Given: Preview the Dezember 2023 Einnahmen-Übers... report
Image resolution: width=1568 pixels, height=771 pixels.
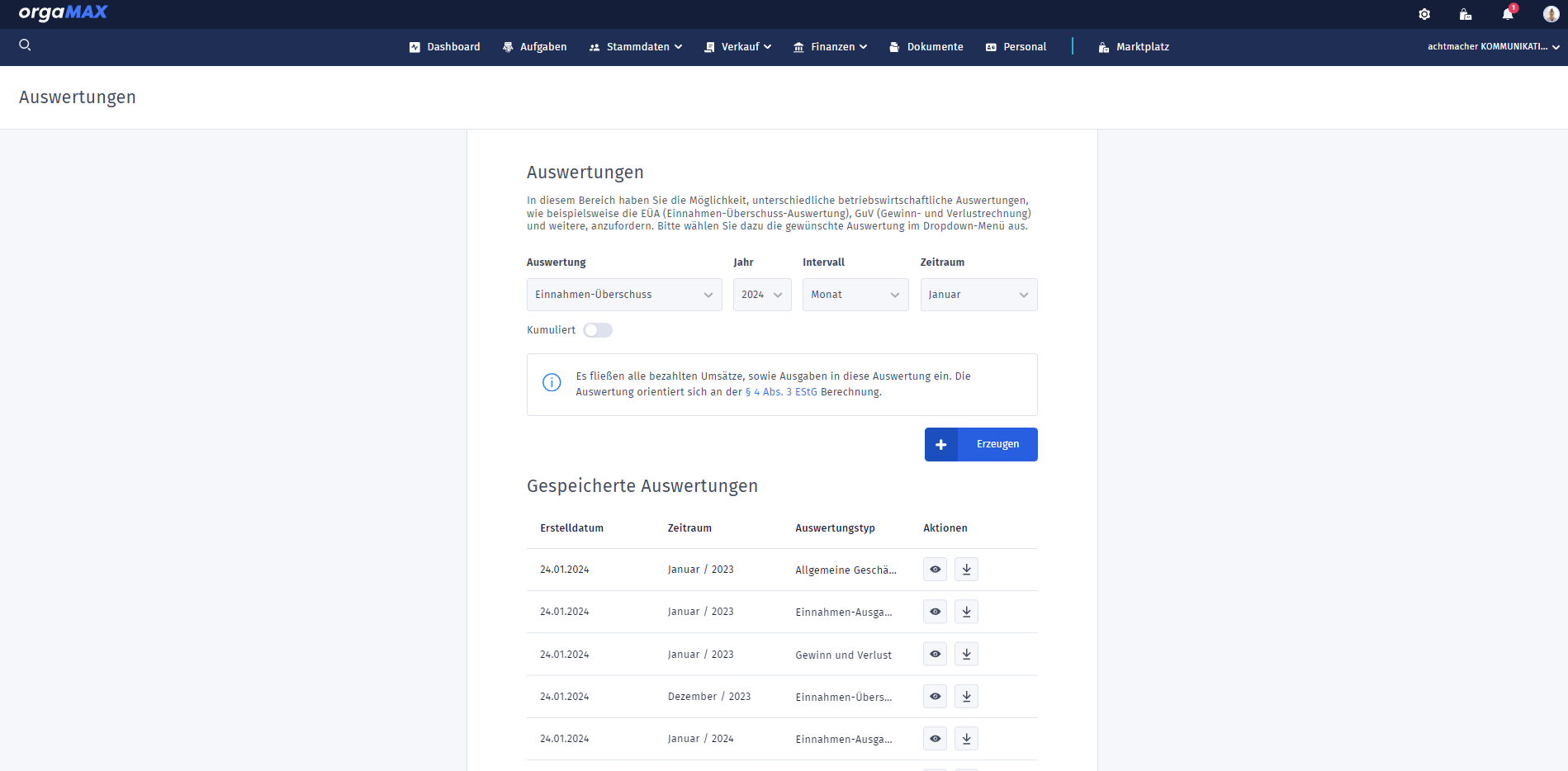Looking at the screenshot, I should coord(935,697).
